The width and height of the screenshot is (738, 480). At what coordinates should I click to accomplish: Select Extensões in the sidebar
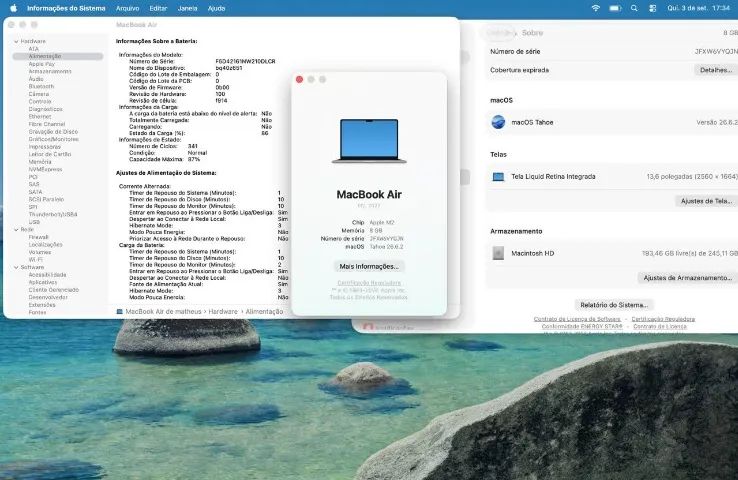pos(42,305)
